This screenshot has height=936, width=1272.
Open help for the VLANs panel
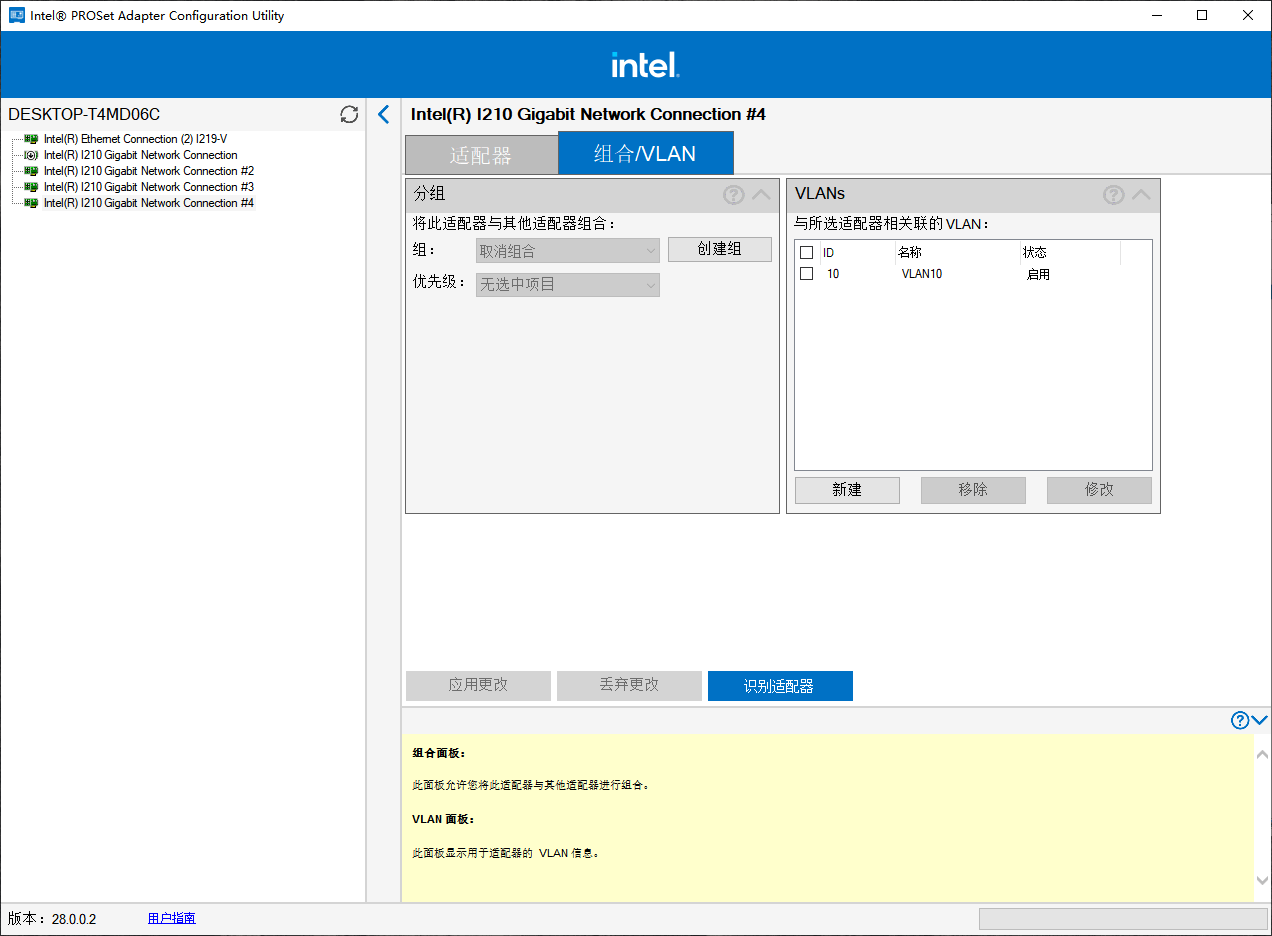[x=1114, y=195]
